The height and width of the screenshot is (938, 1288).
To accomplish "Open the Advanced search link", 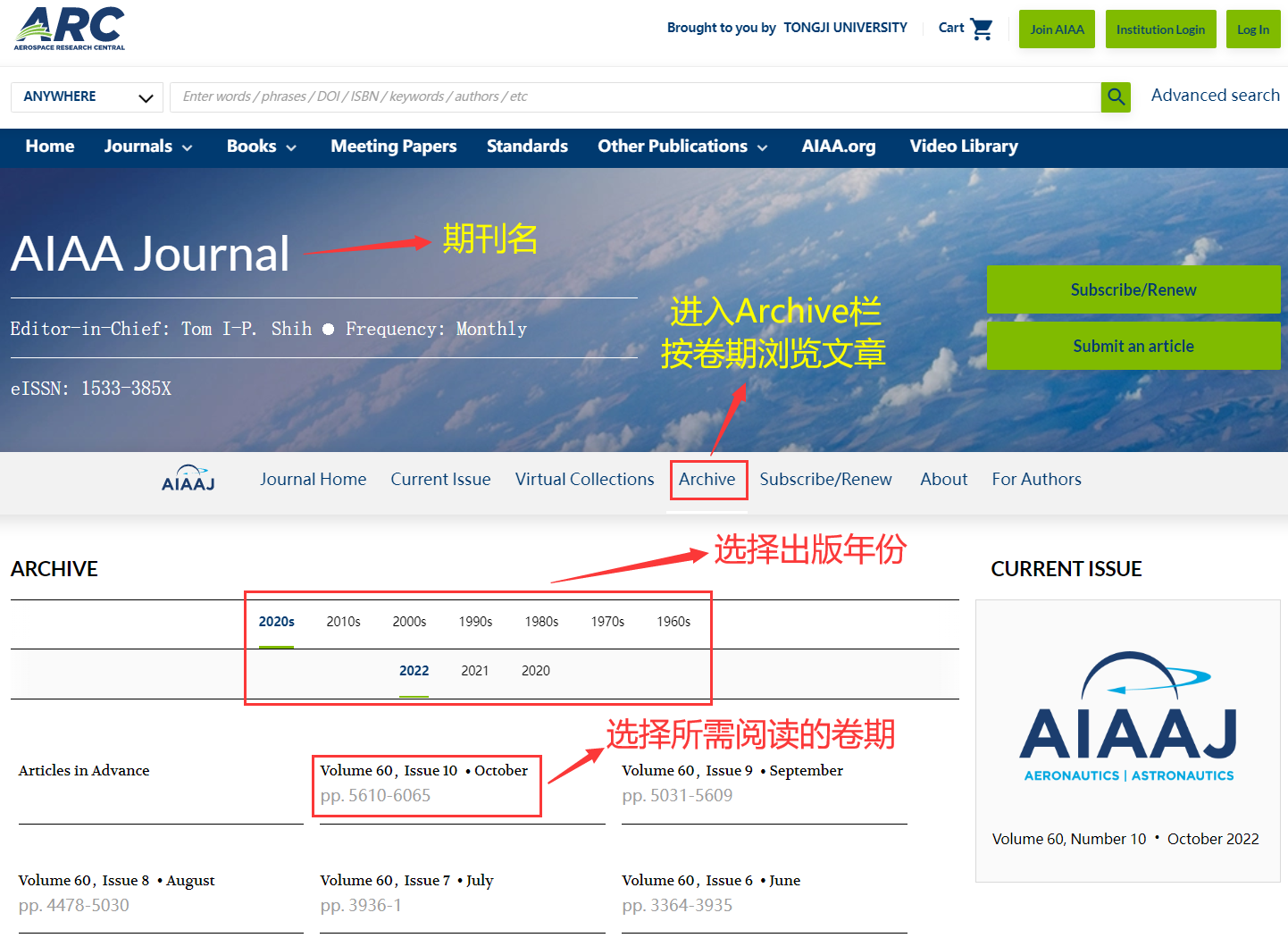I will click(x=1215, y=96).
